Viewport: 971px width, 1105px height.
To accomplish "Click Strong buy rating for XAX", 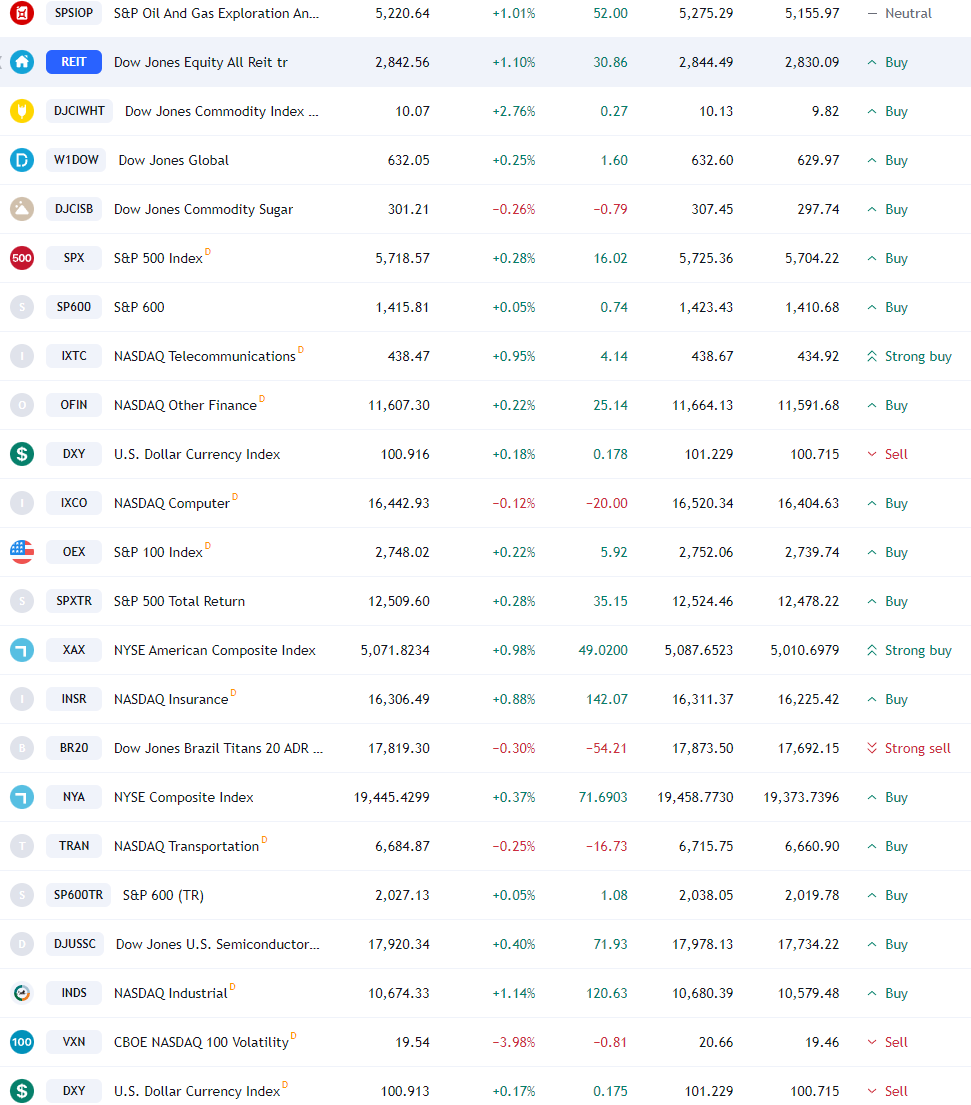I will tap(909, 650).
